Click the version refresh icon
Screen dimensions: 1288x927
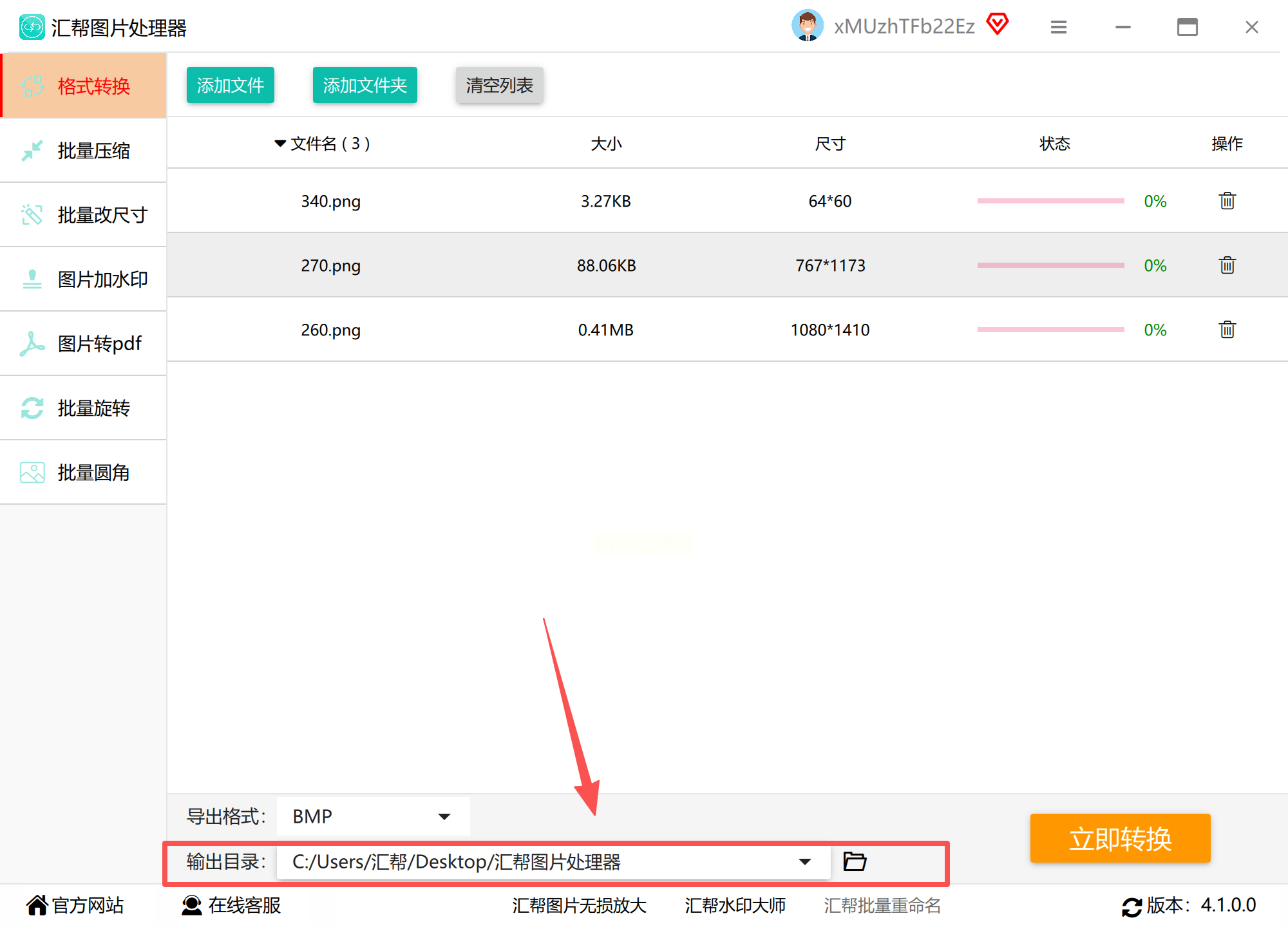click(1132, 906)
